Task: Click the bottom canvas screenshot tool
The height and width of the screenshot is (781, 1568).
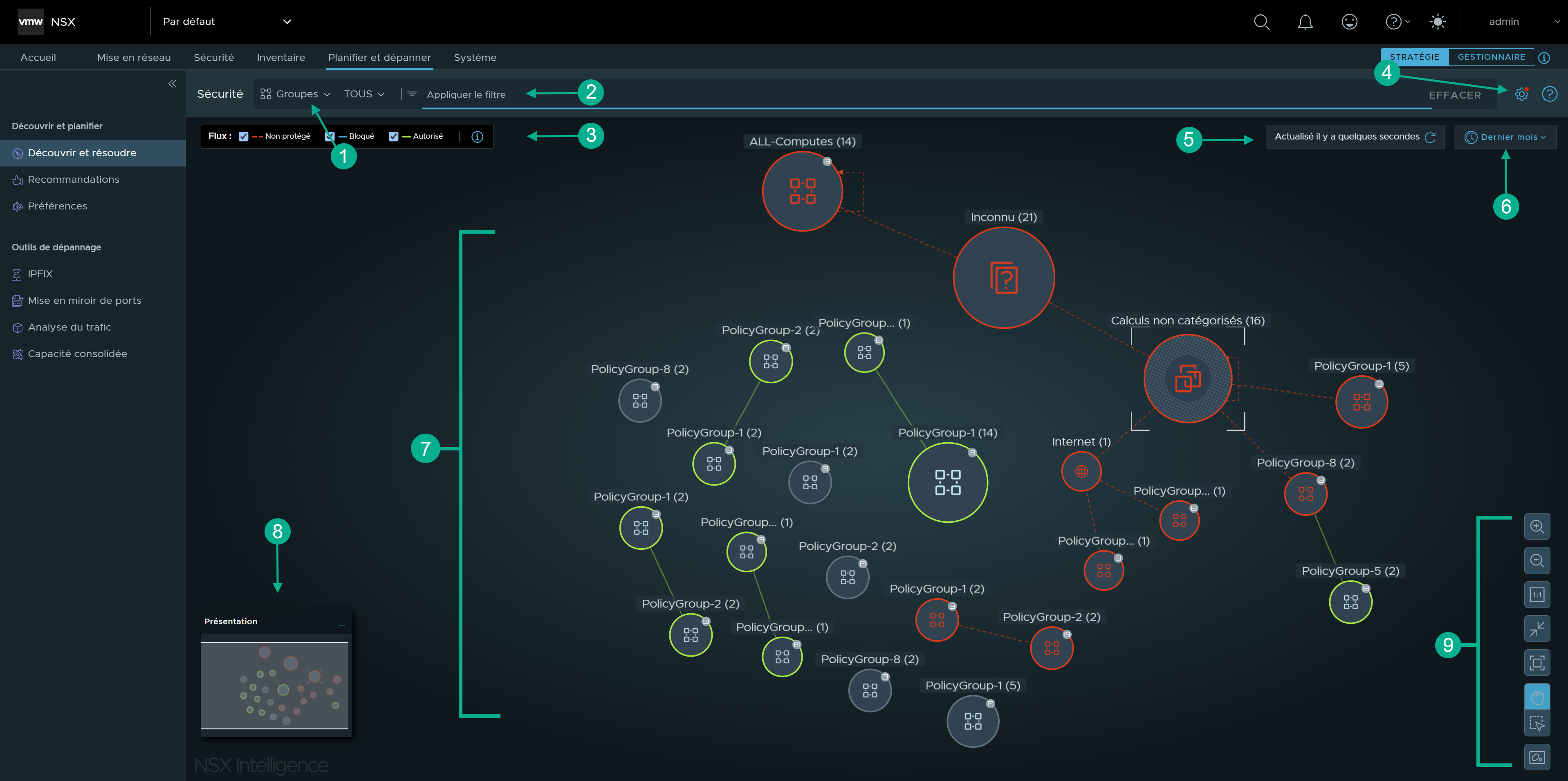Action: (1537, 757)
